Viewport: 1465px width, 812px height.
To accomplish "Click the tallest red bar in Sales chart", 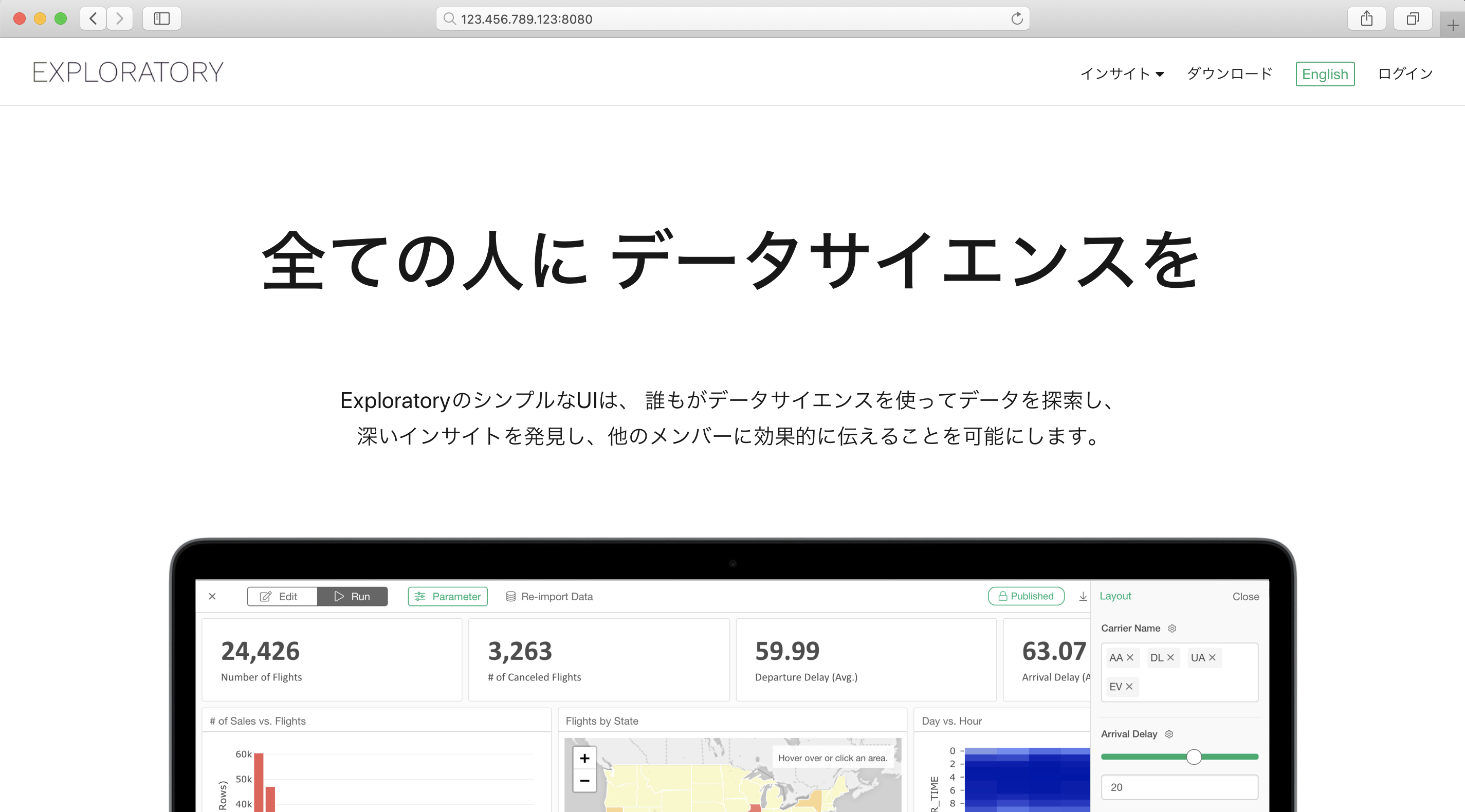I will tap(259, 782).
